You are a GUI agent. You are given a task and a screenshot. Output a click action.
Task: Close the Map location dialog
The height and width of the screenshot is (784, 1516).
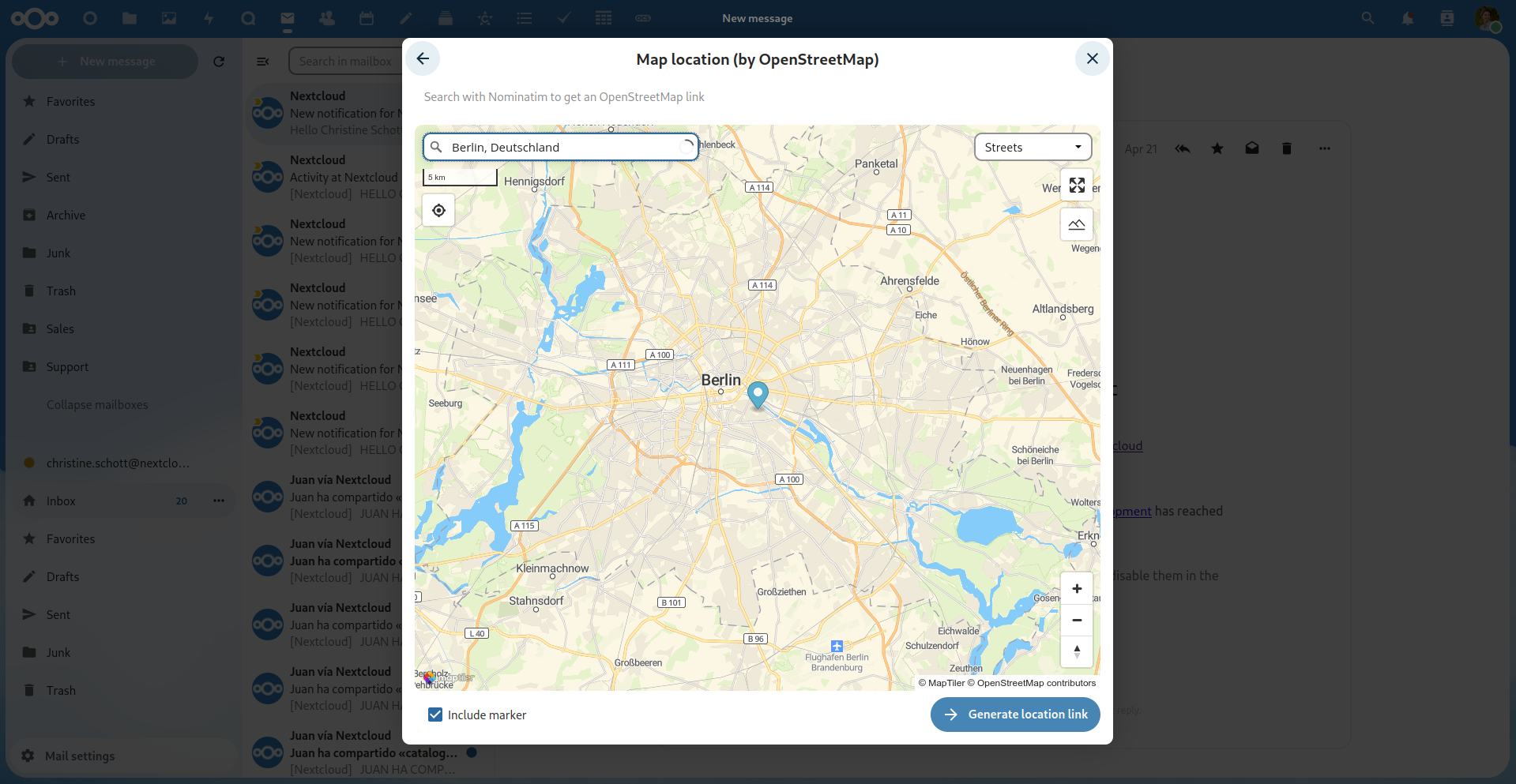coord(1093,58)
